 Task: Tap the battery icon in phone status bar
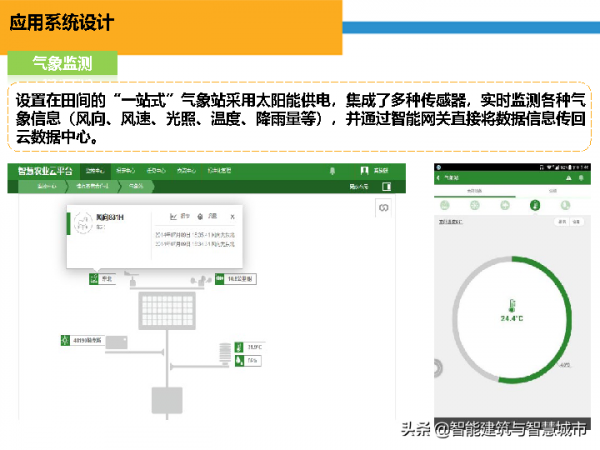(569, 167)
